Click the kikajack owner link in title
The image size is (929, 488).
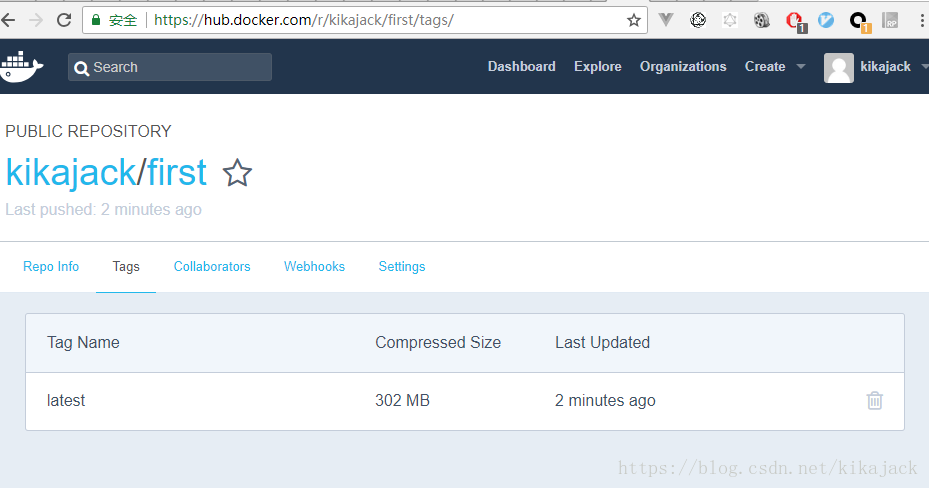tap(71, 173)
